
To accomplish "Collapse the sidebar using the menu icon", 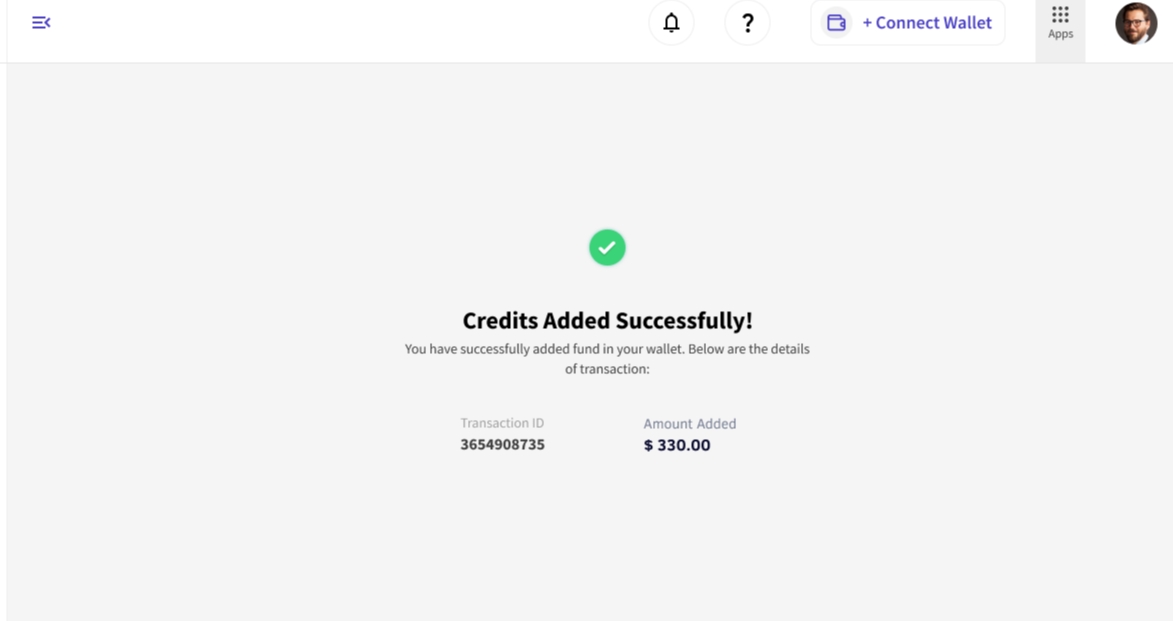I will coord(41,23).
